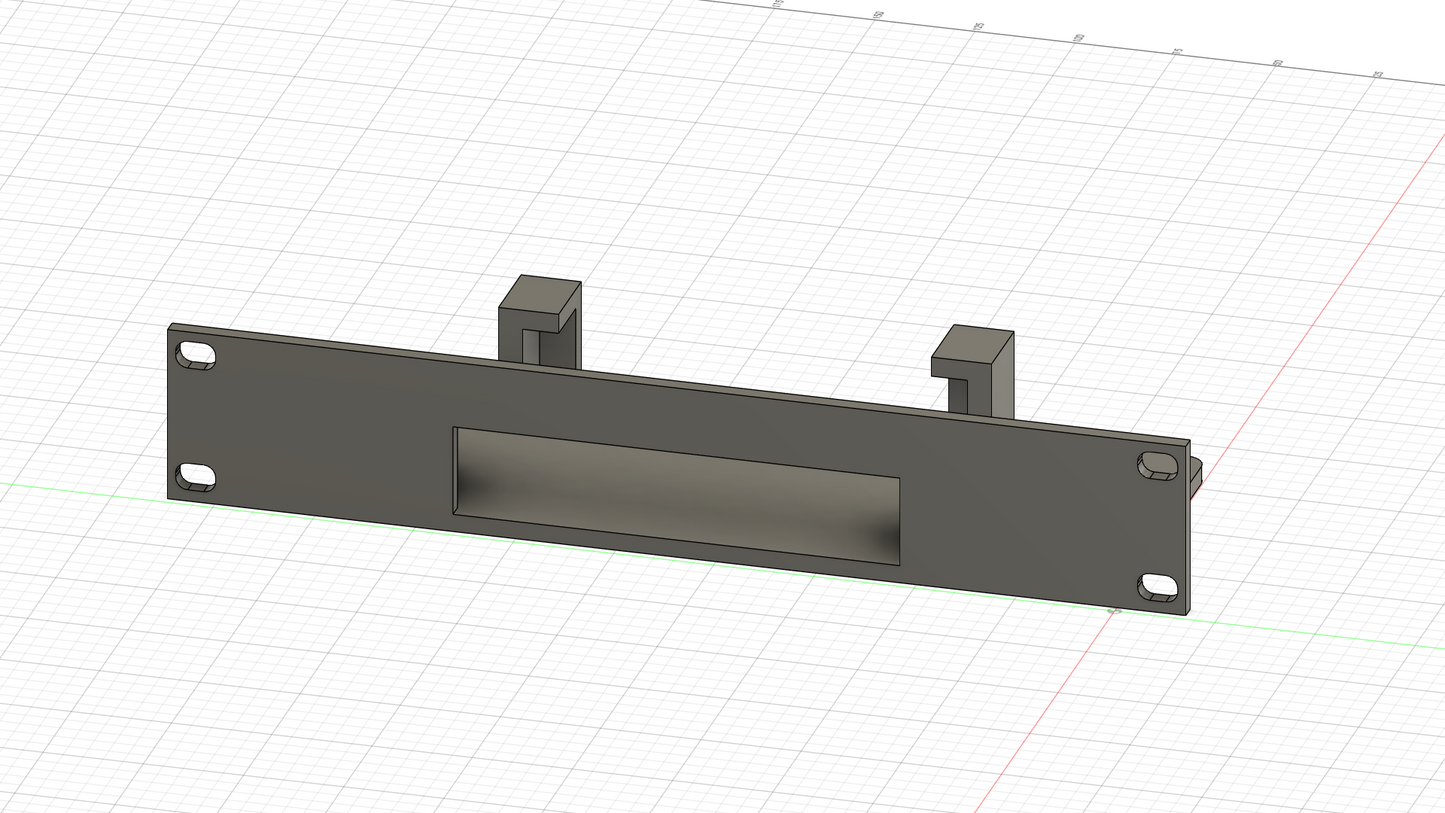Viewport: 1445px width, 813px height.
Task: Click the origin point at the axes intersection
Action: click(1116, 610)
